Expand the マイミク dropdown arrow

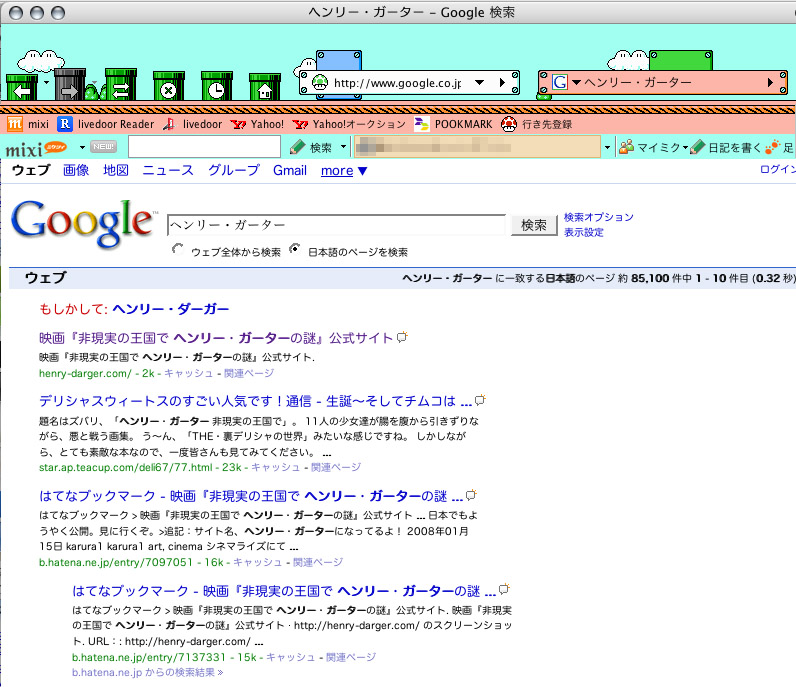click(685, 148)
